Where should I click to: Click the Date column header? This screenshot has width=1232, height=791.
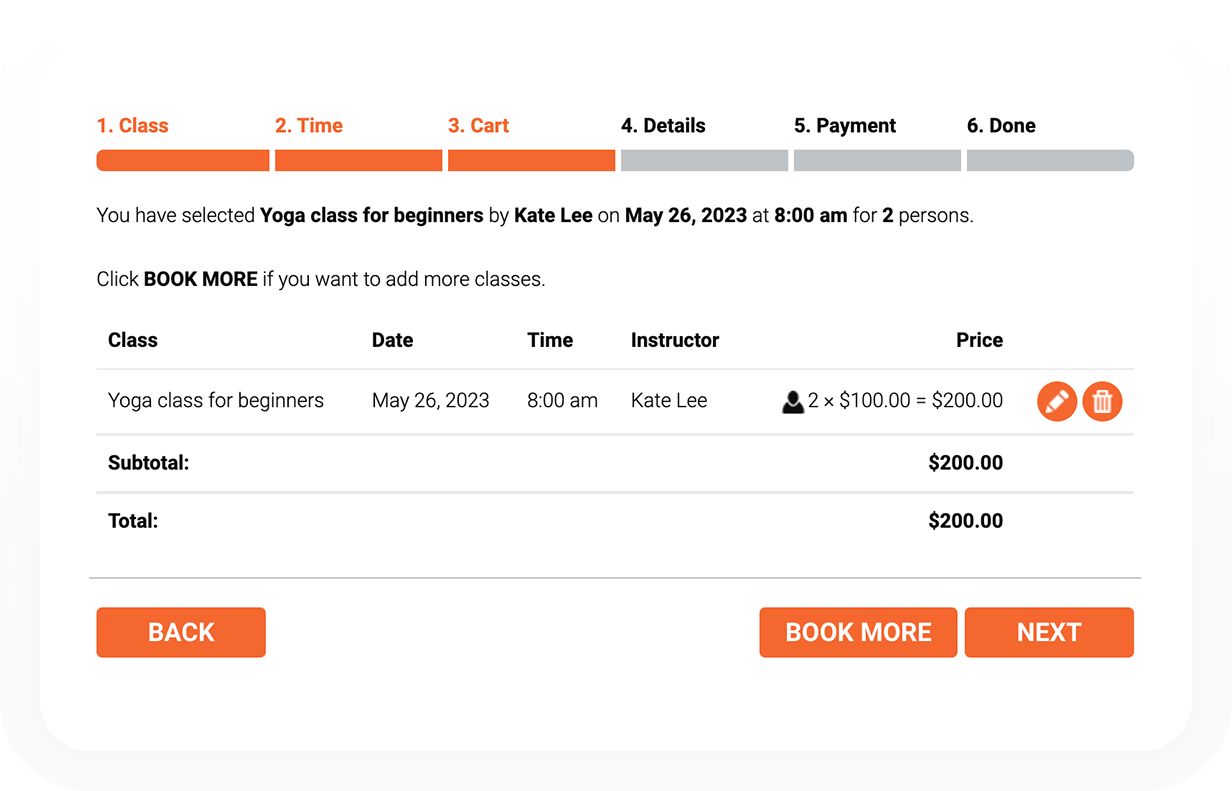(x=393, y=340)
